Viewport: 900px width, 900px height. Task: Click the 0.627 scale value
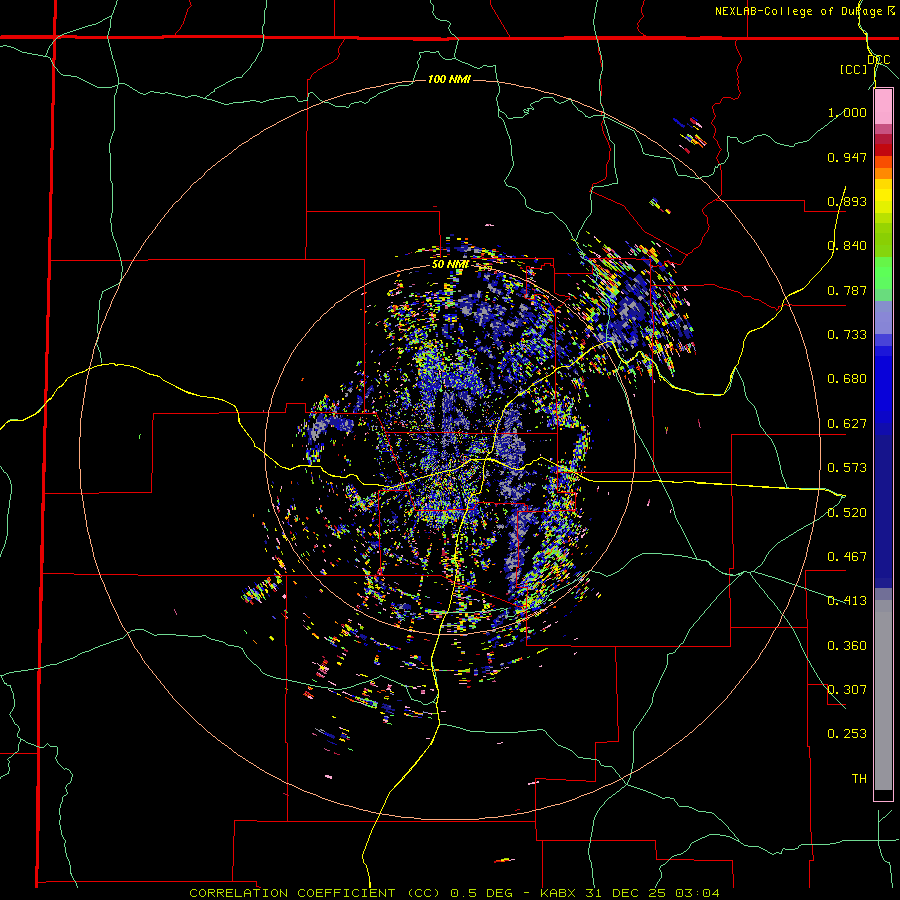pyautogui.click(x=847, y=424)
